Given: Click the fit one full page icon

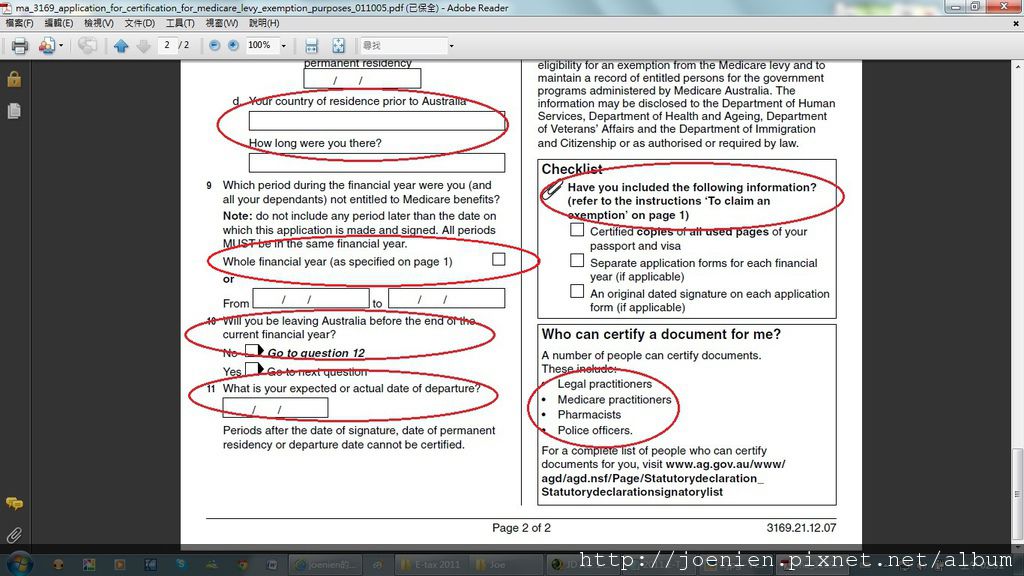Looking at the screenshot, I should pos(338,46).
